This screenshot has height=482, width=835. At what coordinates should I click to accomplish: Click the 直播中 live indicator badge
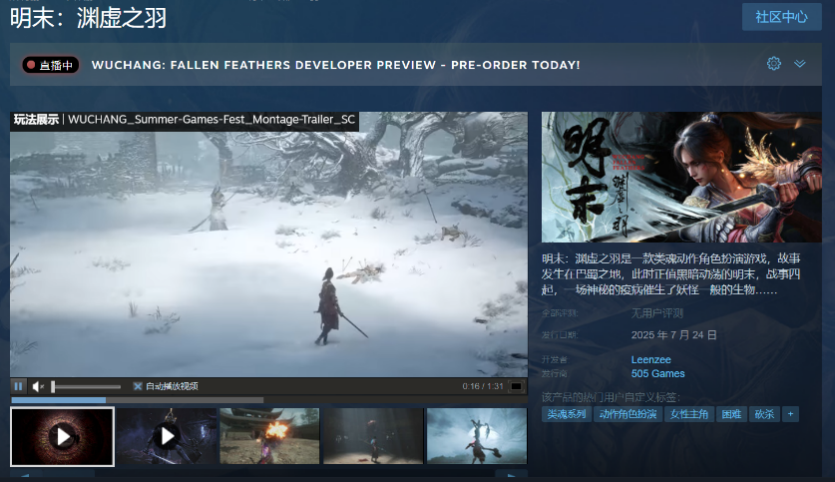(51, 65)
